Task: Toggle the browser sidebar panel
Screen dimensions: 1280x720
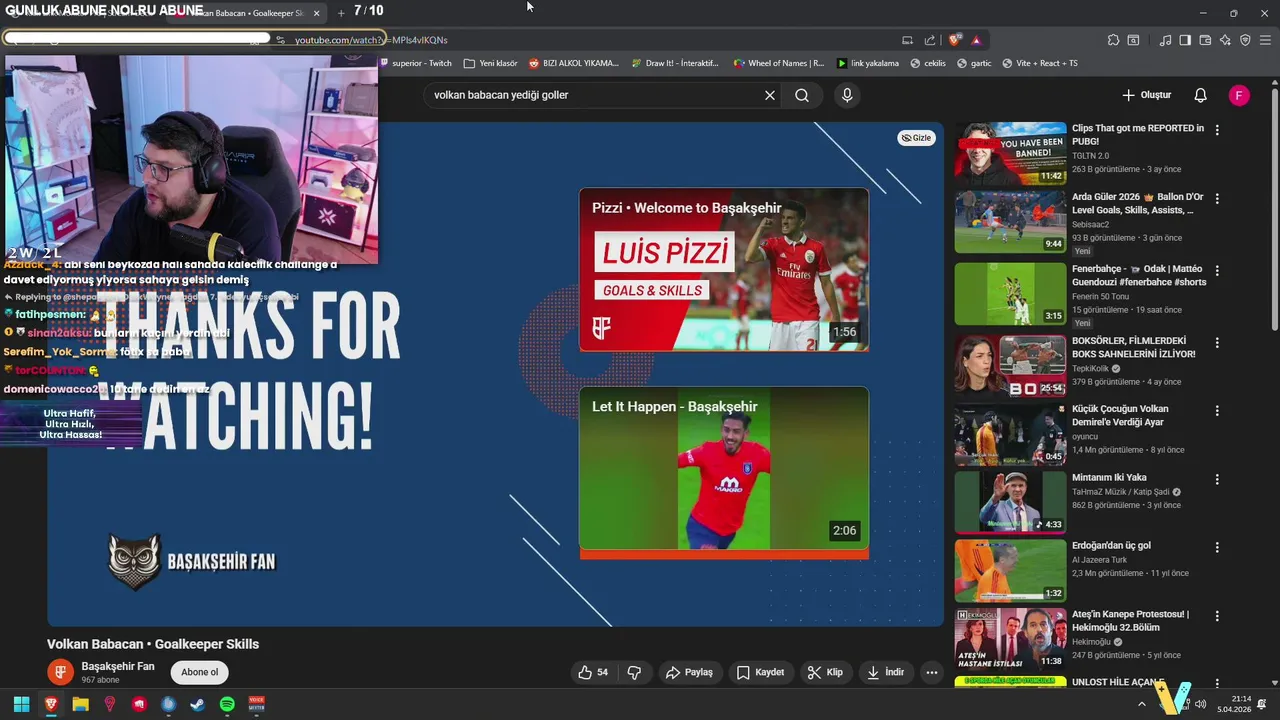Action: point(1185,40)
